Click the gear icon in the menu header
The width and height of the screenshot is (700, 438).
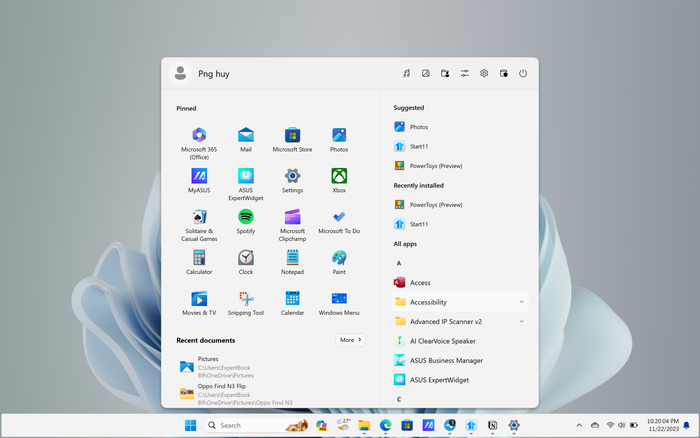point(484,73)
